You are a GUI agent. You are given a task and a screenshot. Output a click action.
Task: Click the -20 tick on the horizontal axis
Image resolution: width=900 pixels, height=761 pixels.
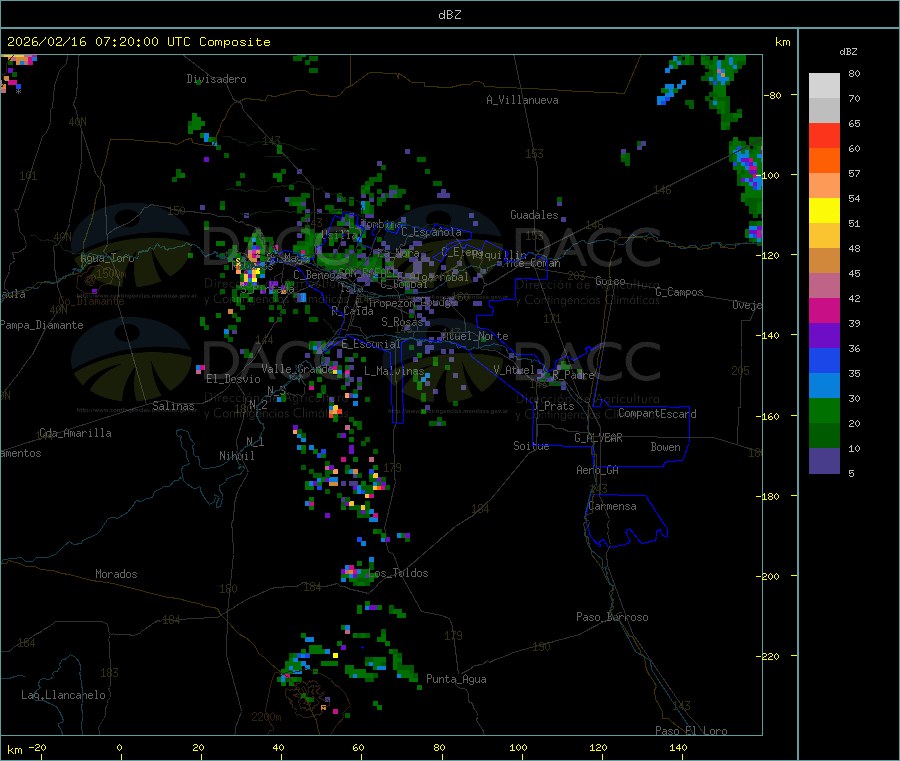(x=38, y=747)
